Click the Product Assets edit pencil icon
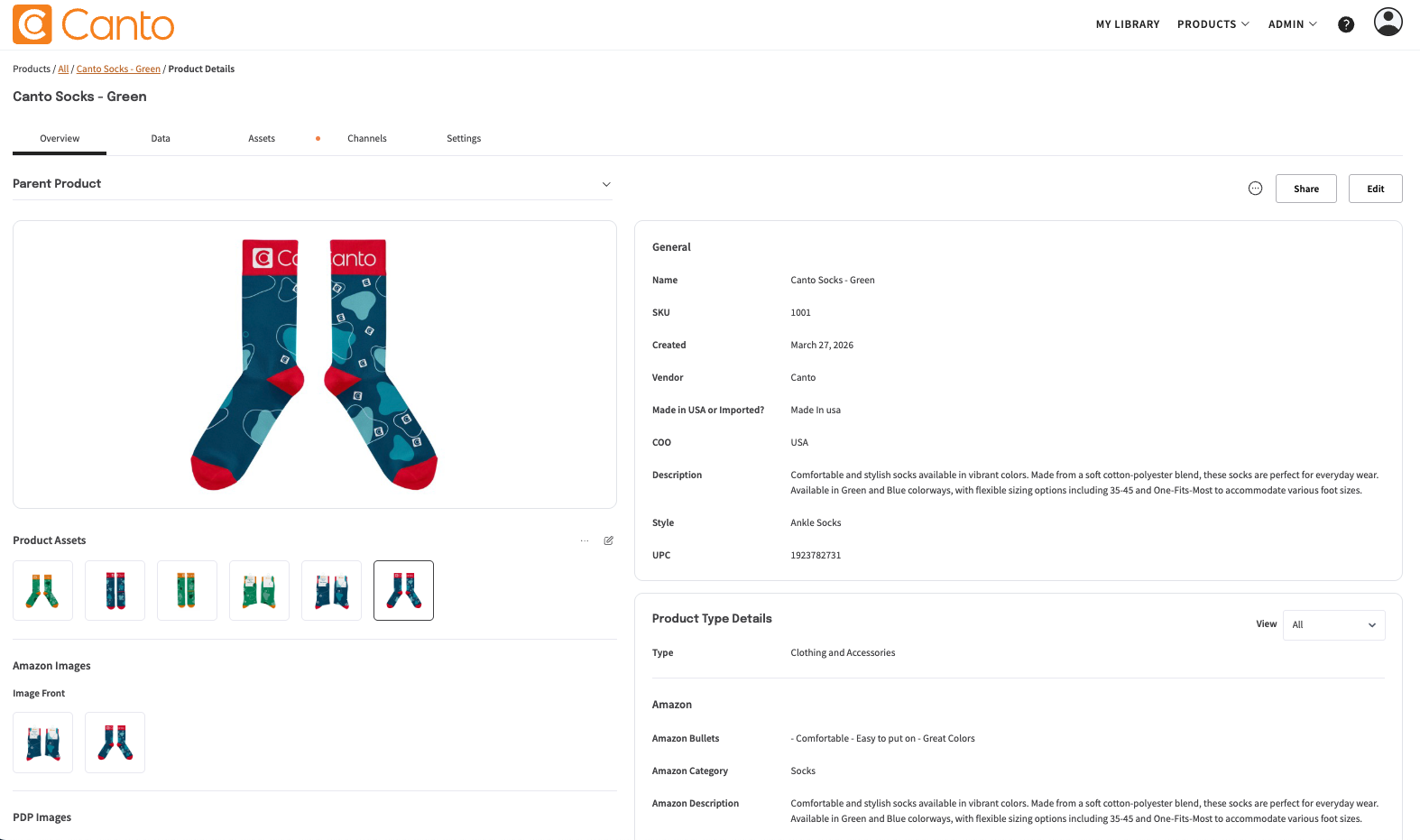1420x840 pixels. pyautogui.click(x=609, y=540)
